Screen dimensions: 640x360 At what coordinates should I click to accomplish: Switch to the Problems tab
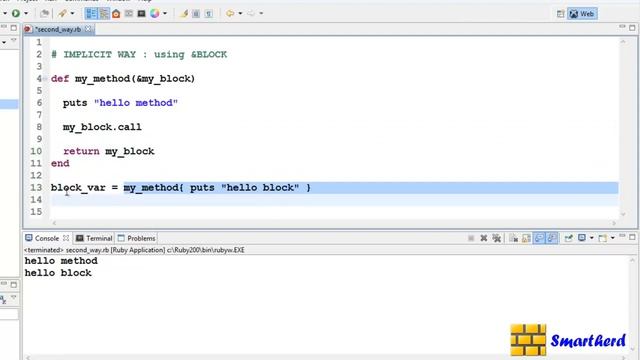[x=137, y=238]
